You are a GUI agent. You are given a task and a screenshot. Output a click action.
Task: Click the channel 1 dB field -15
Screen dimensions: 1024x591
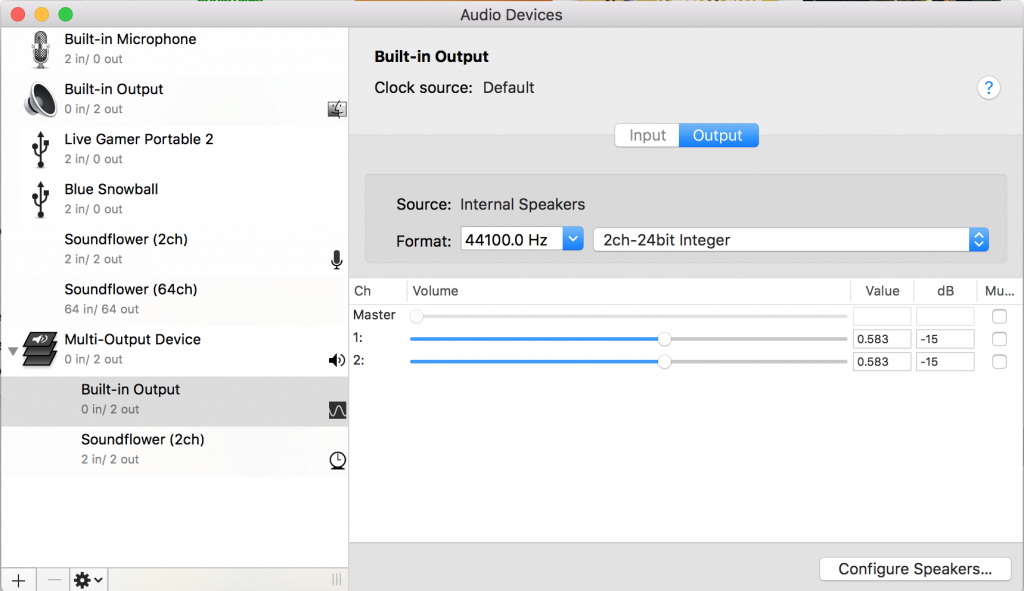click(945, 339)
